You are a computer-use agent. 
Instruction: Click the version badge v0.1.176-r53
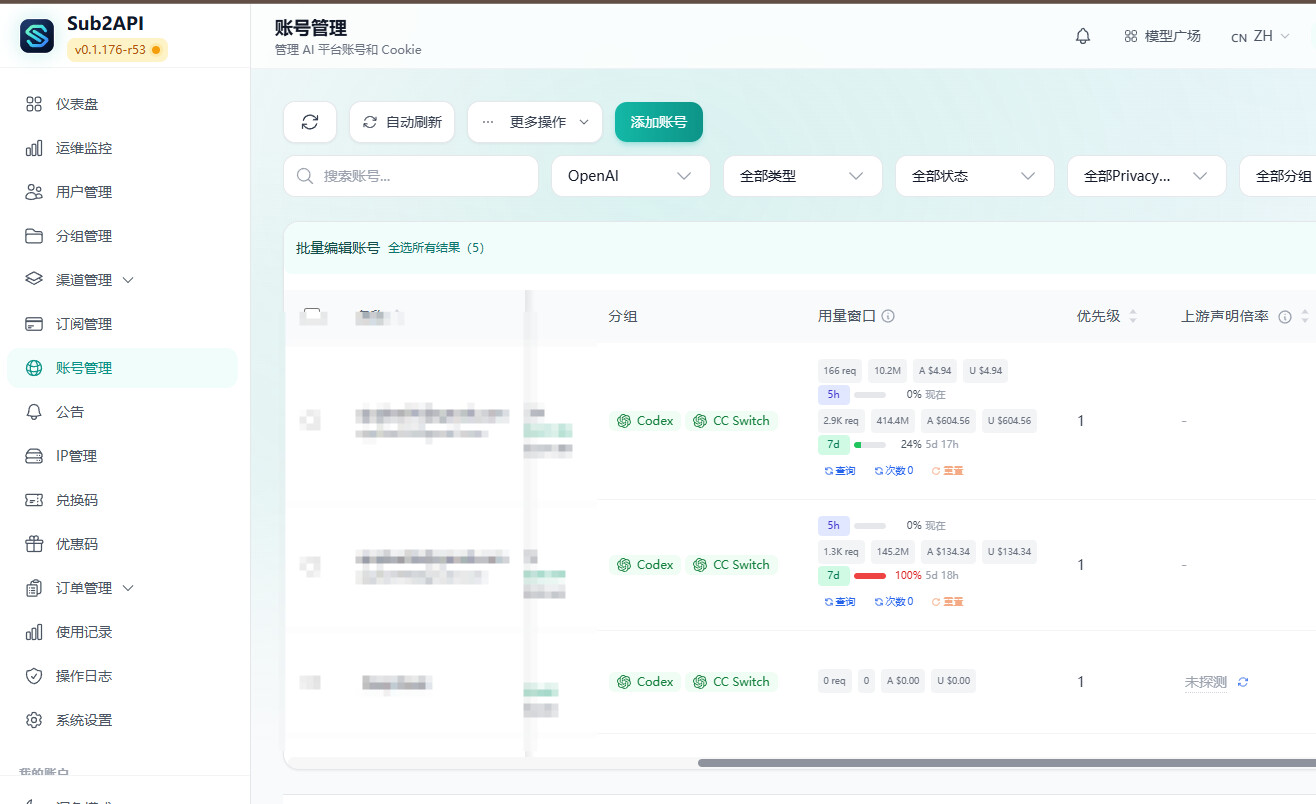[117, 50]
